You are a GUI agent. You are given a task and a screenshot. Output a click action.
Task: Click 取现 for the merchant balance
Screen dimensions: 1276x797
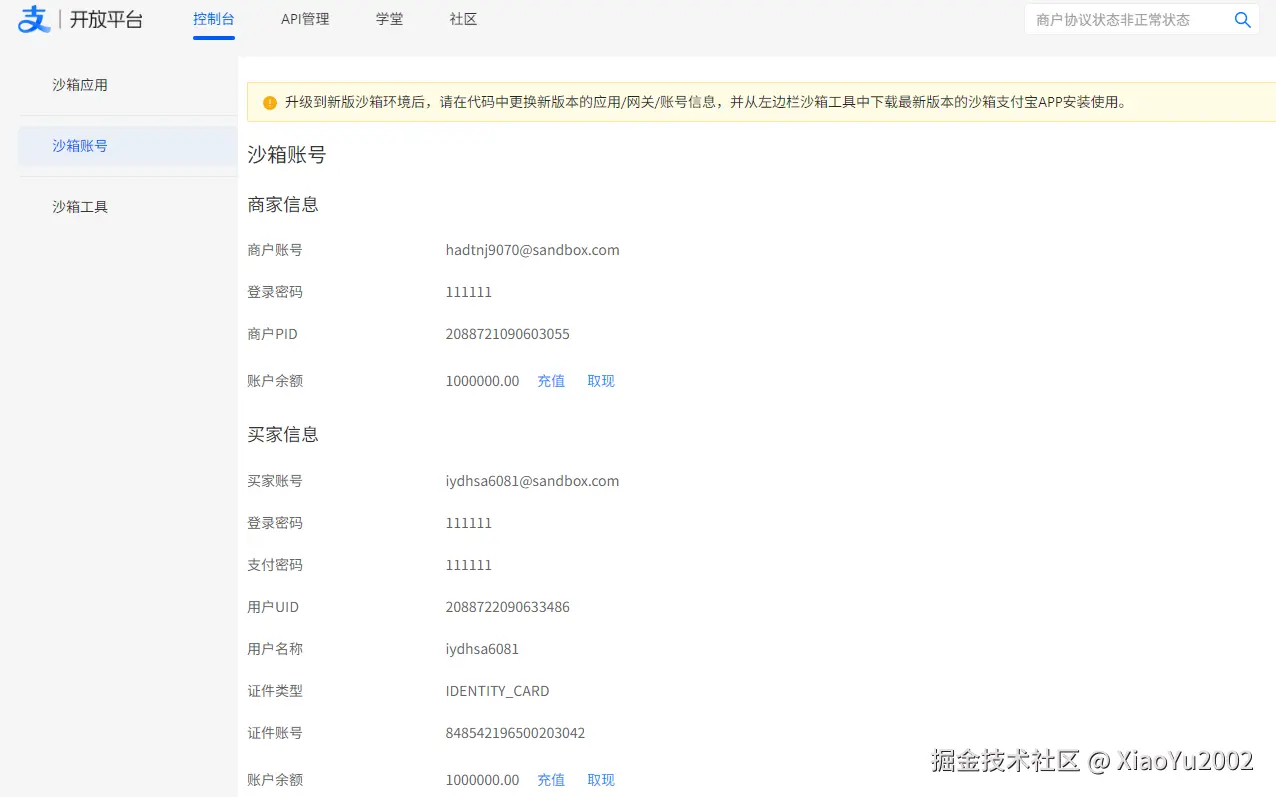click(601, 381)
